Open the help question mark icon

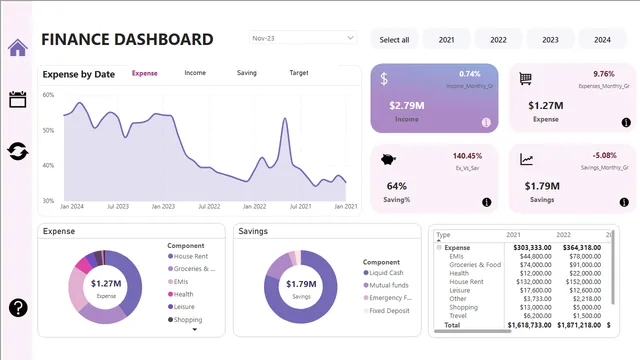(18, 308)
